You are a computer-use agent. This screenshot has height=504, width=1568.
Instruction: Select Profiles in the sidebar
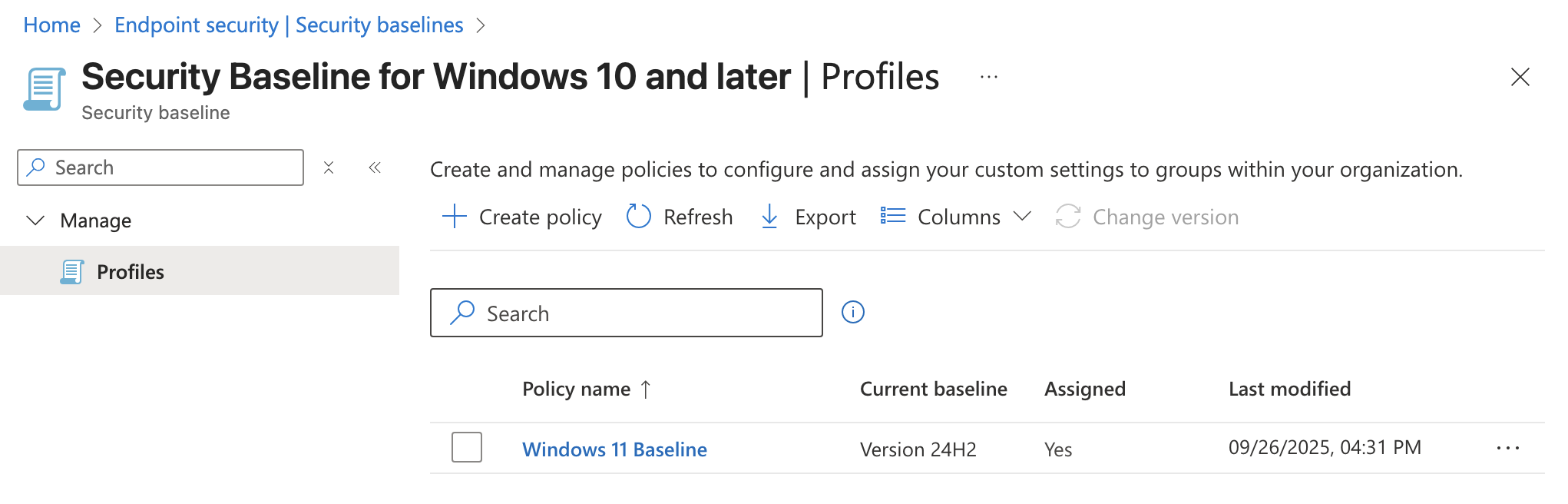tap(200, 271)
